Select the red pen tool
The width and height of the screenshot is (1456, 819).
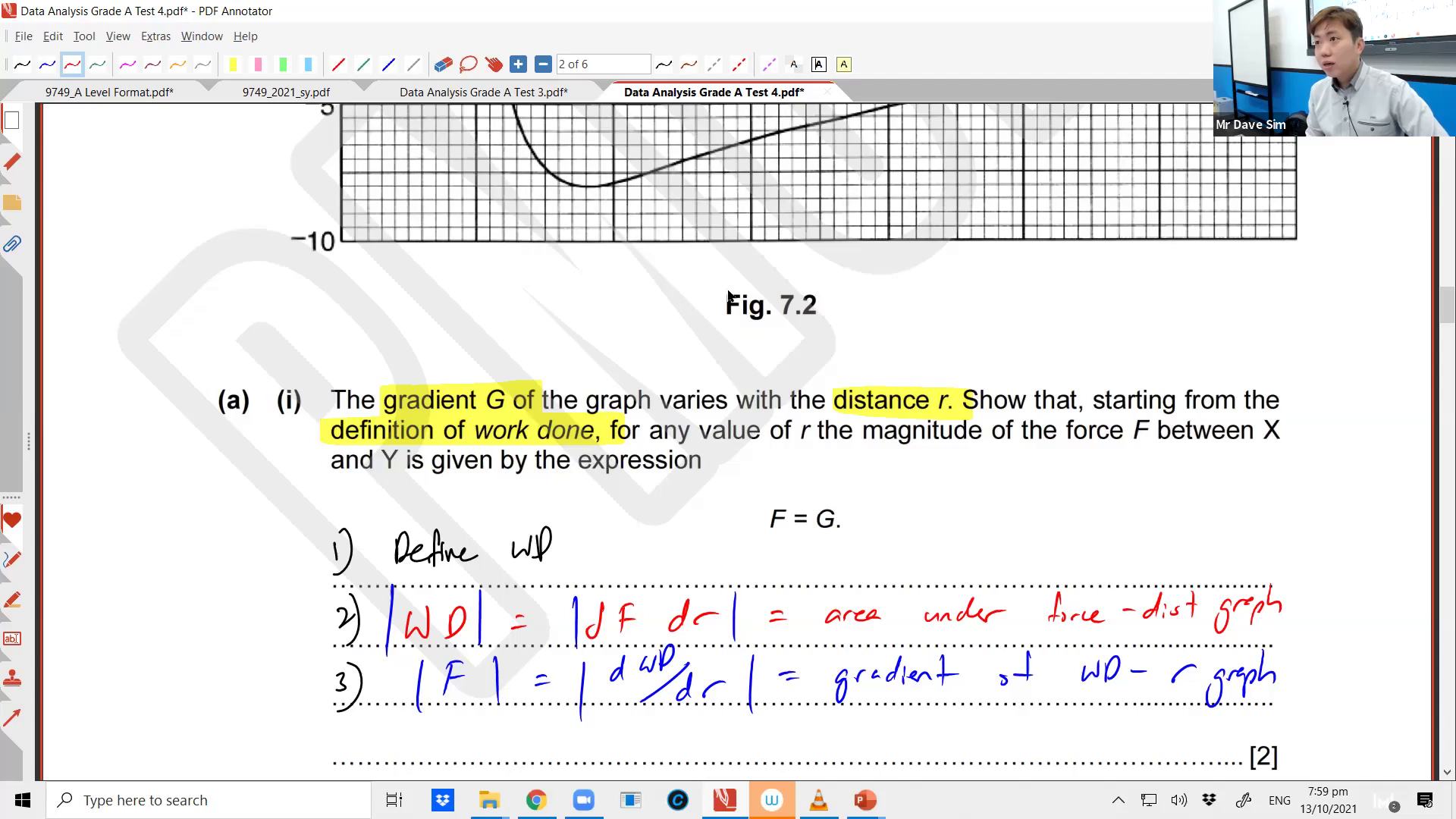tap(72, 64)
